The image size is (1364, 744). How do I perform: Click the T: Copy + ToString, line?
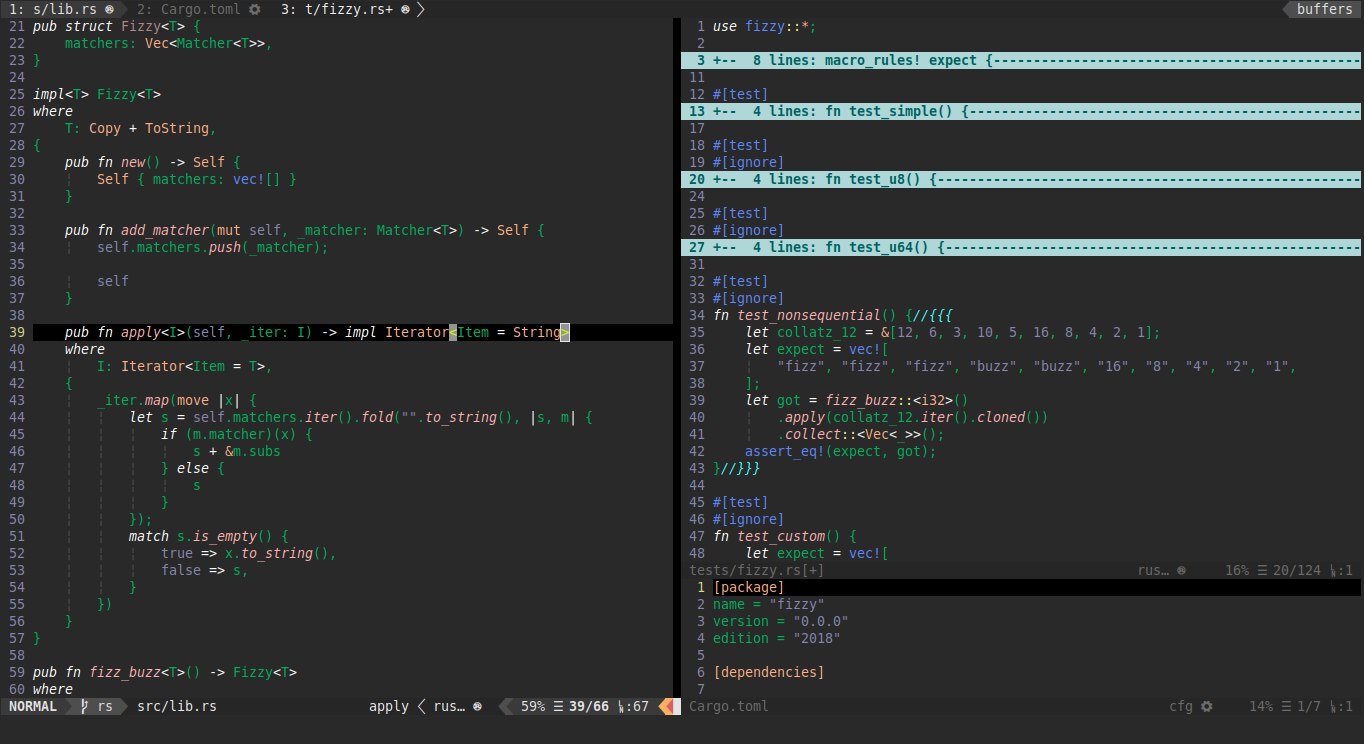coord(141,128)
